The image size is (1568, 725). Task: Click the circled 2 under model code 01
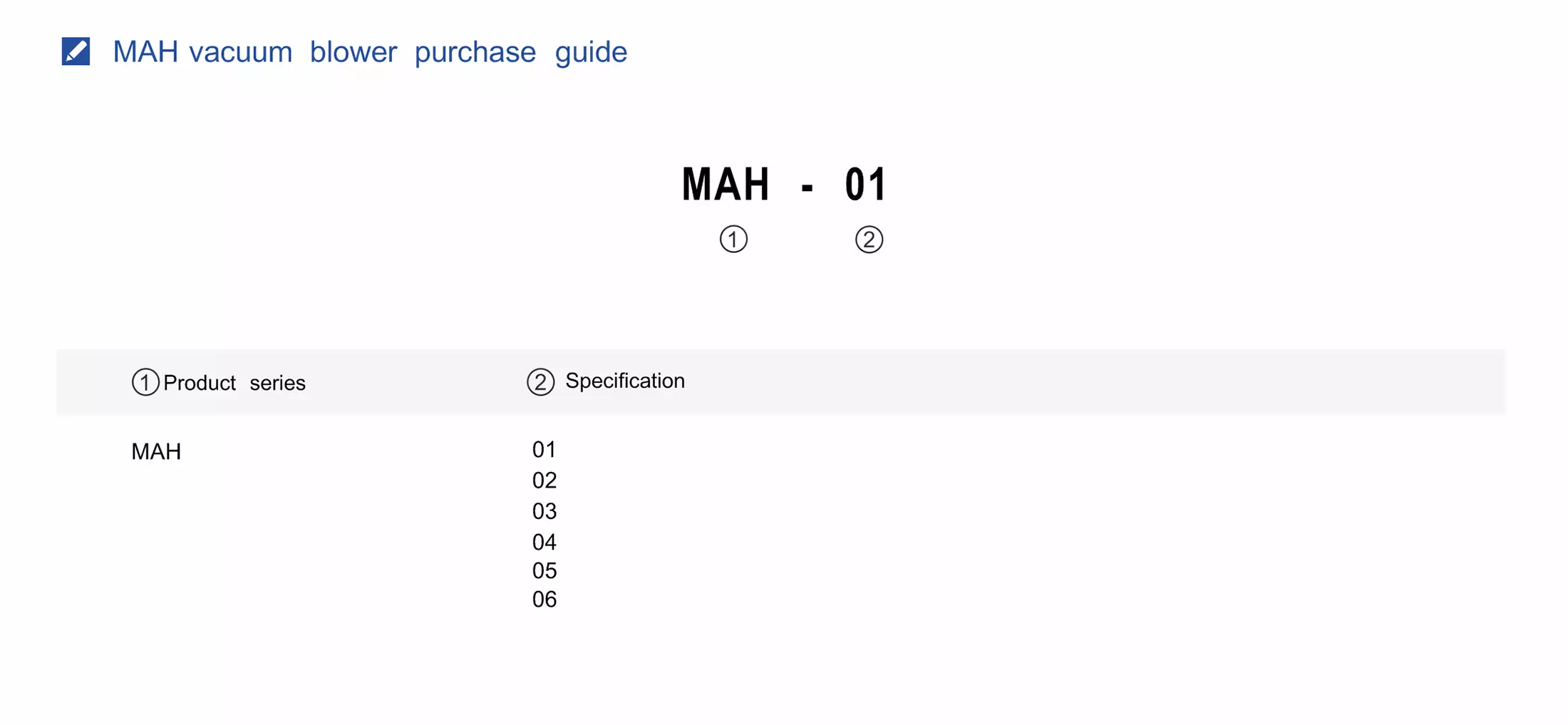pyautogui.click(x=869, y=240)
